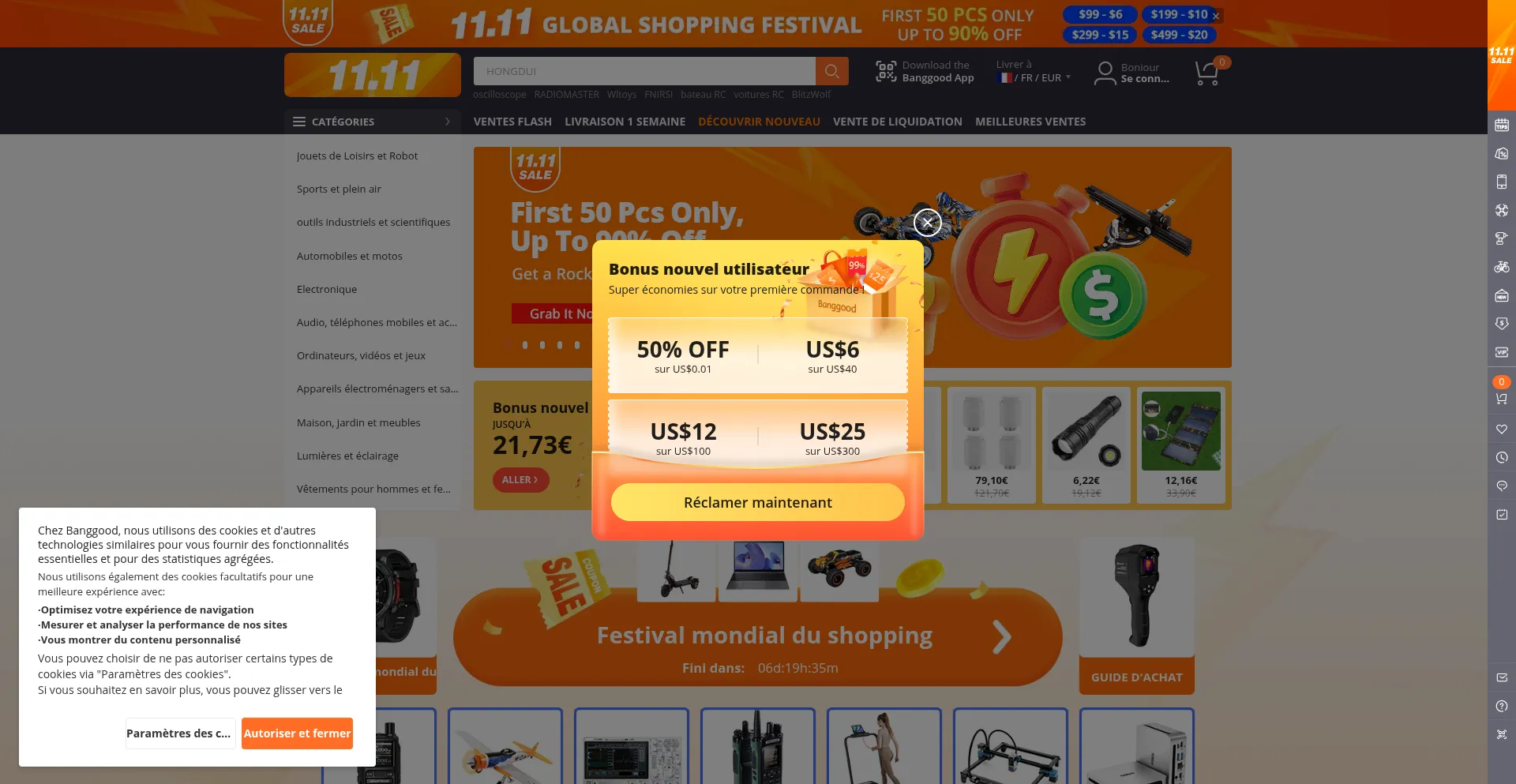The image size is (1516, 784).
Task: Click Autoriser et fermer cookie button
Action: (297, 733)
